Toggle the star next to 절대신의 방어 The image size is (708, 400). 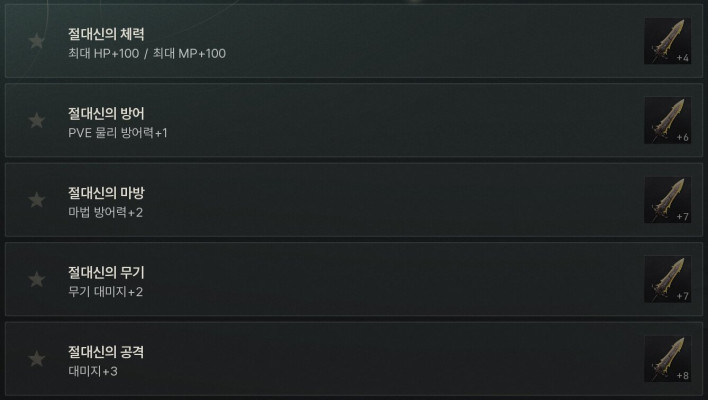pos(37,121)
